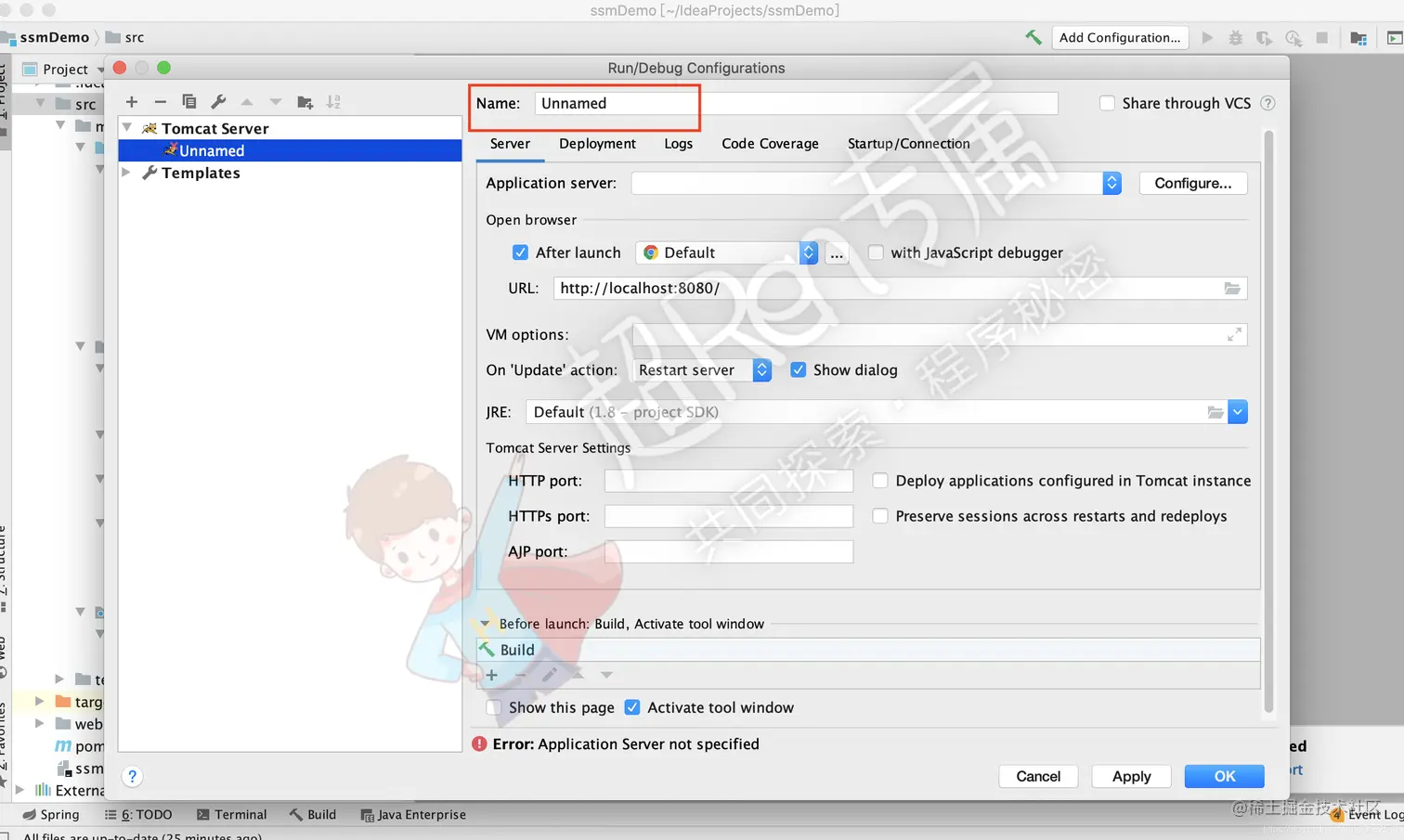This screenshot has height=840, width=1404.
Task: Uncheck After launch
Action: click(520, 252)
